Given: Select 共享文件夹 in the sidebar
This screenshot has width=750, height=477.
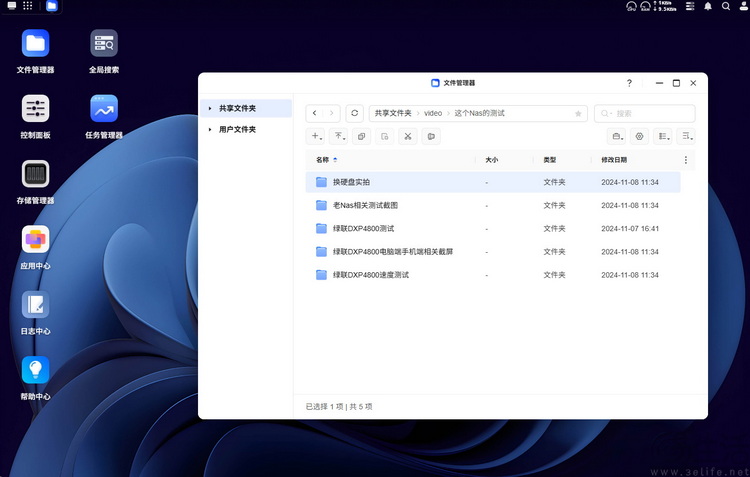Looking at the screenshot, I should 246,109.
